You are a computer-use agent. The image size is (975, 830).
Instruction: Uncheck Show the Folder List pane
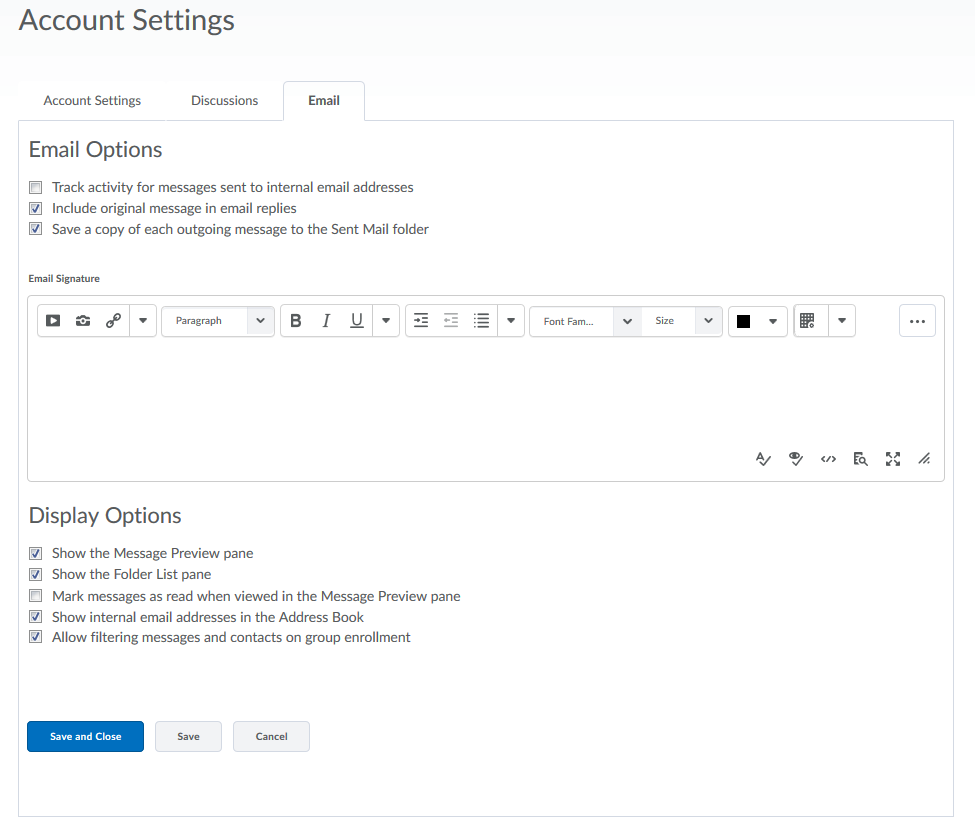pyautogui.click(x=36, y=574)
